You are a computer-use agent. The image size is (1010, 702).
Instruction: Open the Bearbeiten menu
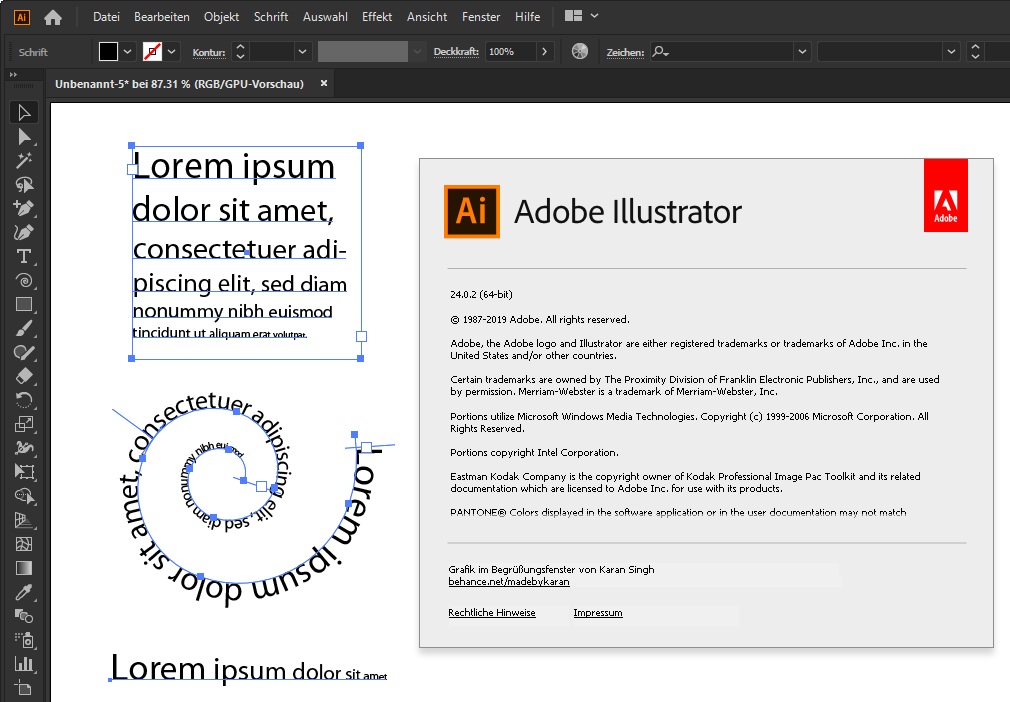click(x=162, y=17)
